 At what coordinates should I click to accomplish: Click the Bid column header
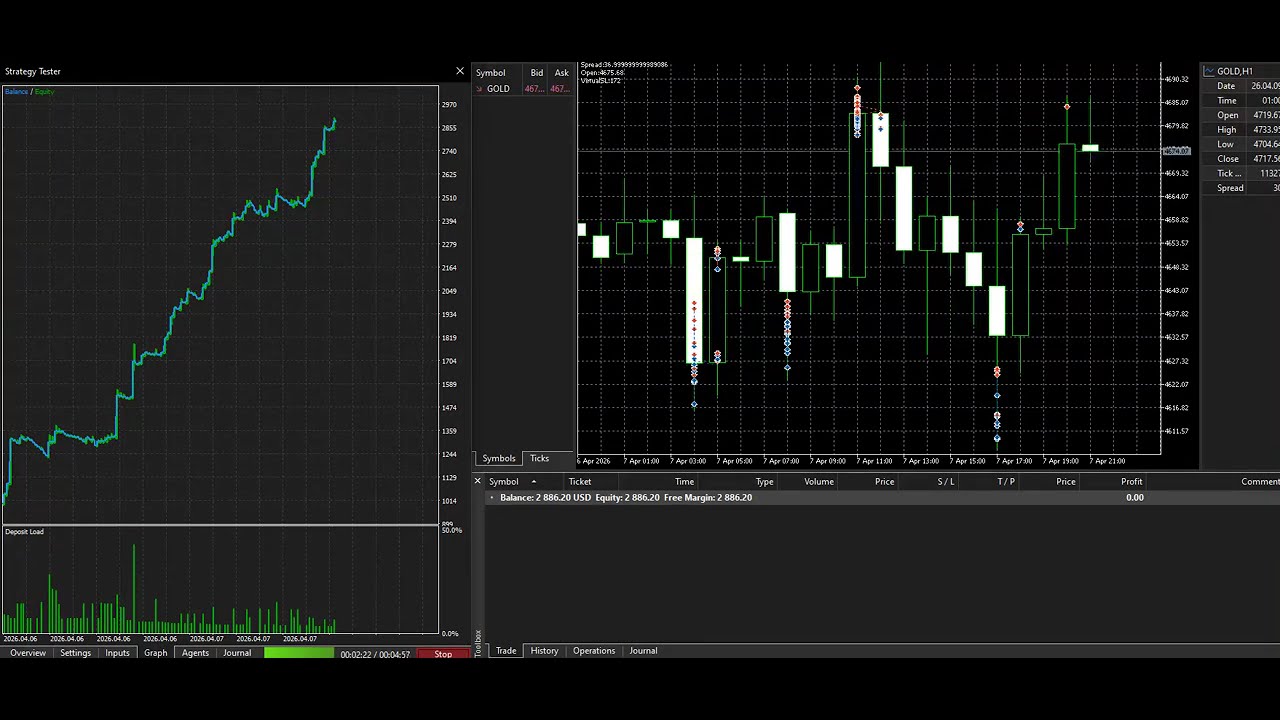[x=537, y=73]
